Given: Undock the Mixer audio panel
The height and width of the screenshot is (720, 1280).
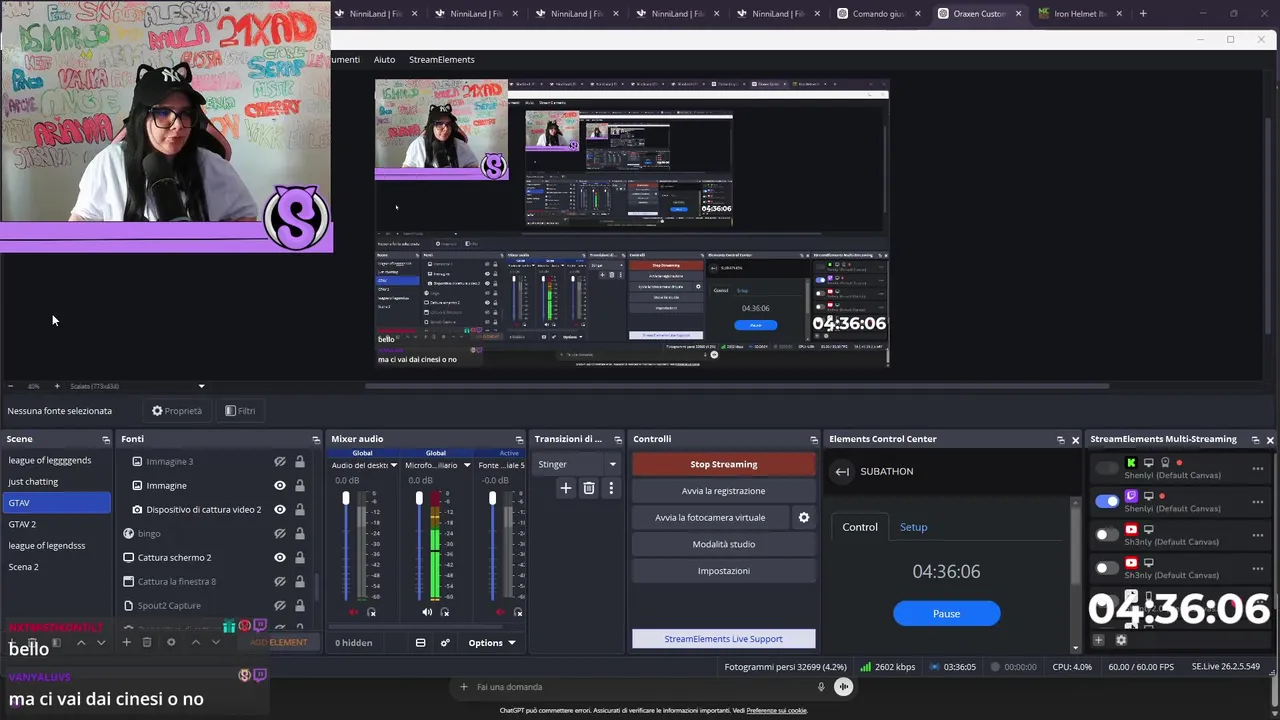Looking at the screenshot, I should [519, 439].
